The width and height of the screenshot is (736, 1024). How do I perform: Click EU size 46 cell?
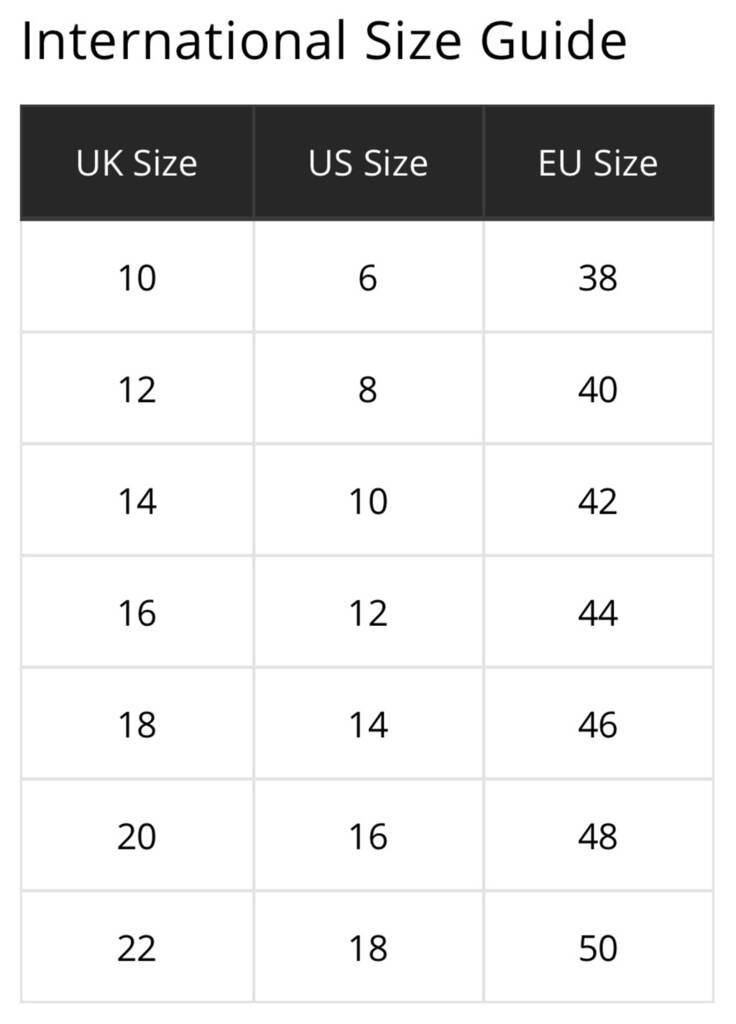tap(598, 724)
